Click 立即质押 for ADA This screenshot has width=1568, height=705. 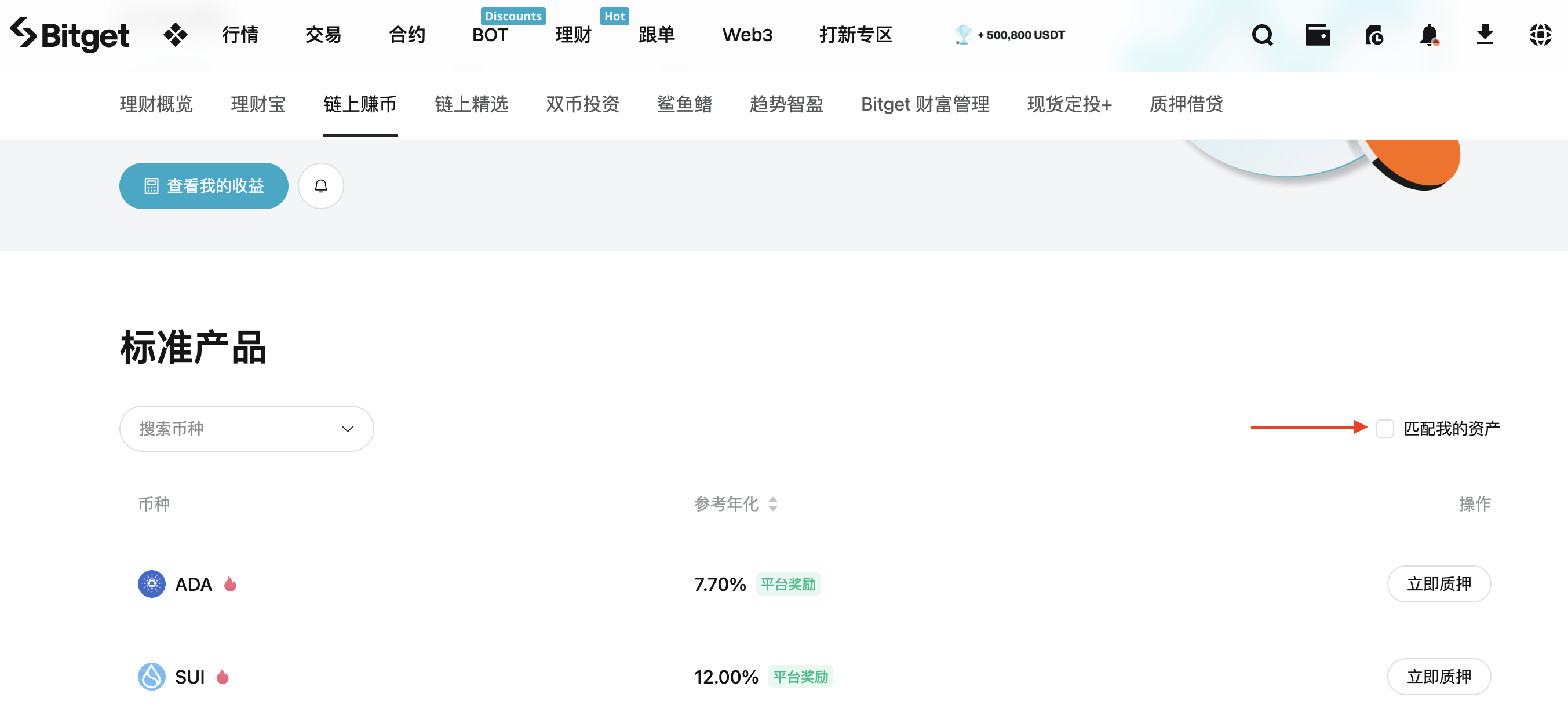(1439, 583)
